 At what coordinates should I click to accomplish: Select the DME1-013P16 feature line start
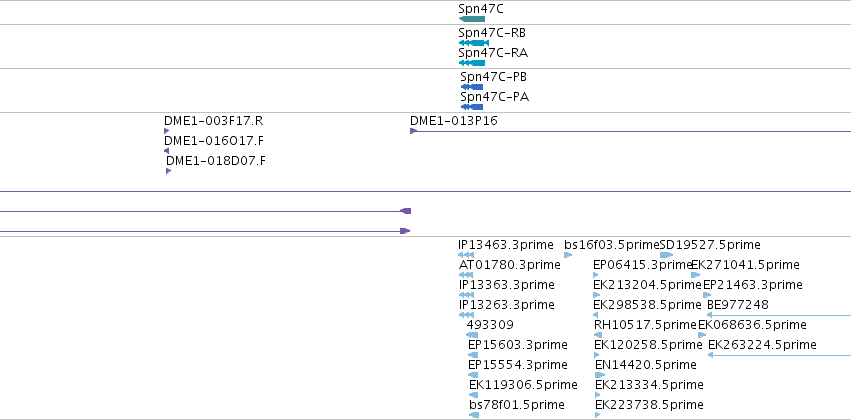pos(414,131)
